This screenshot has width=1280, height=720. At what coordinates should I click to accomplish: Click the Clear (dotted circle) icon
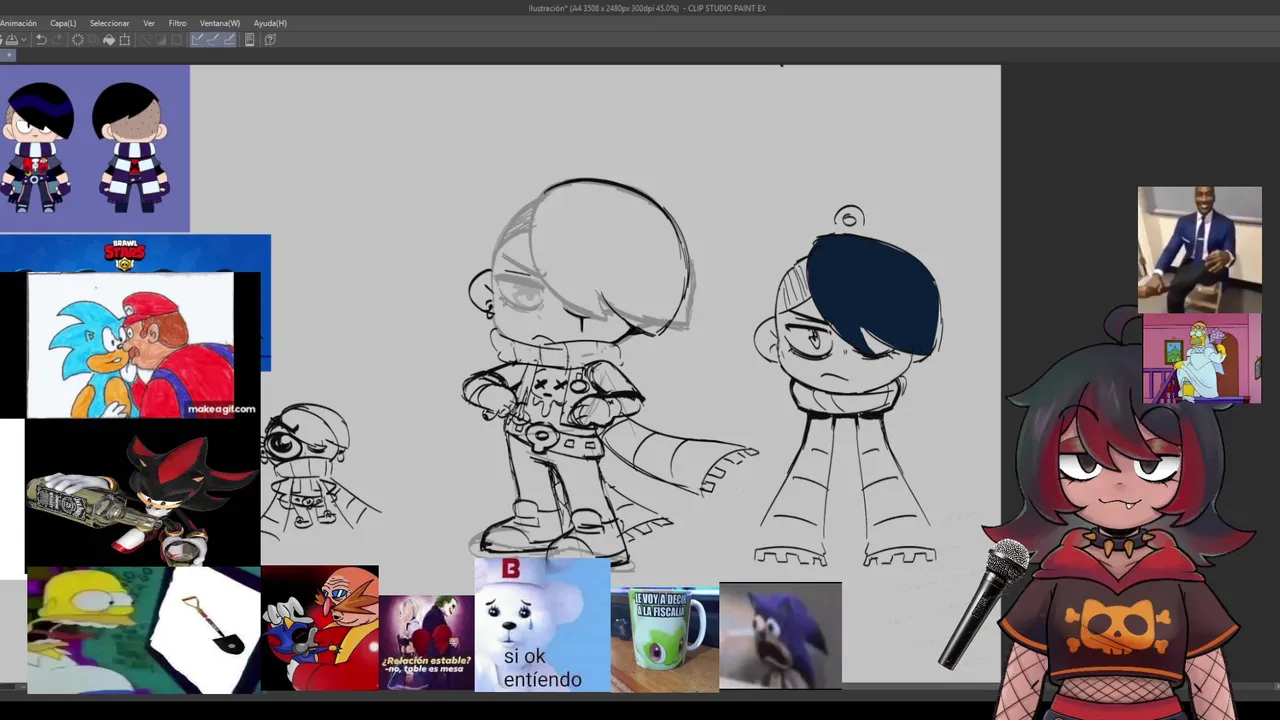[x=78, y=40]
